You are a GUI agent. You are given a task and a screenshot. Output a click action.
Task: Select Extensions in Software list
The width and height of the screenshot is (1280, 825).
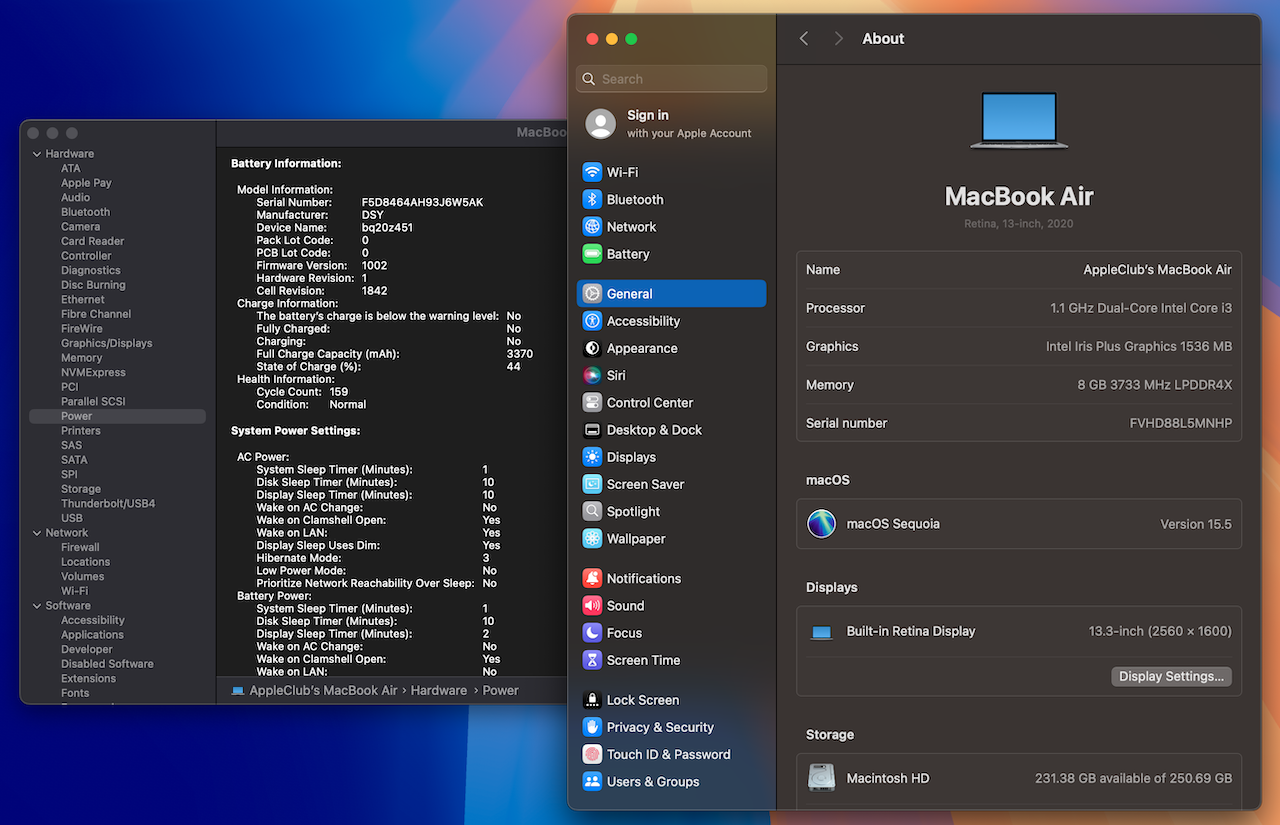click(x=88, y=678)
